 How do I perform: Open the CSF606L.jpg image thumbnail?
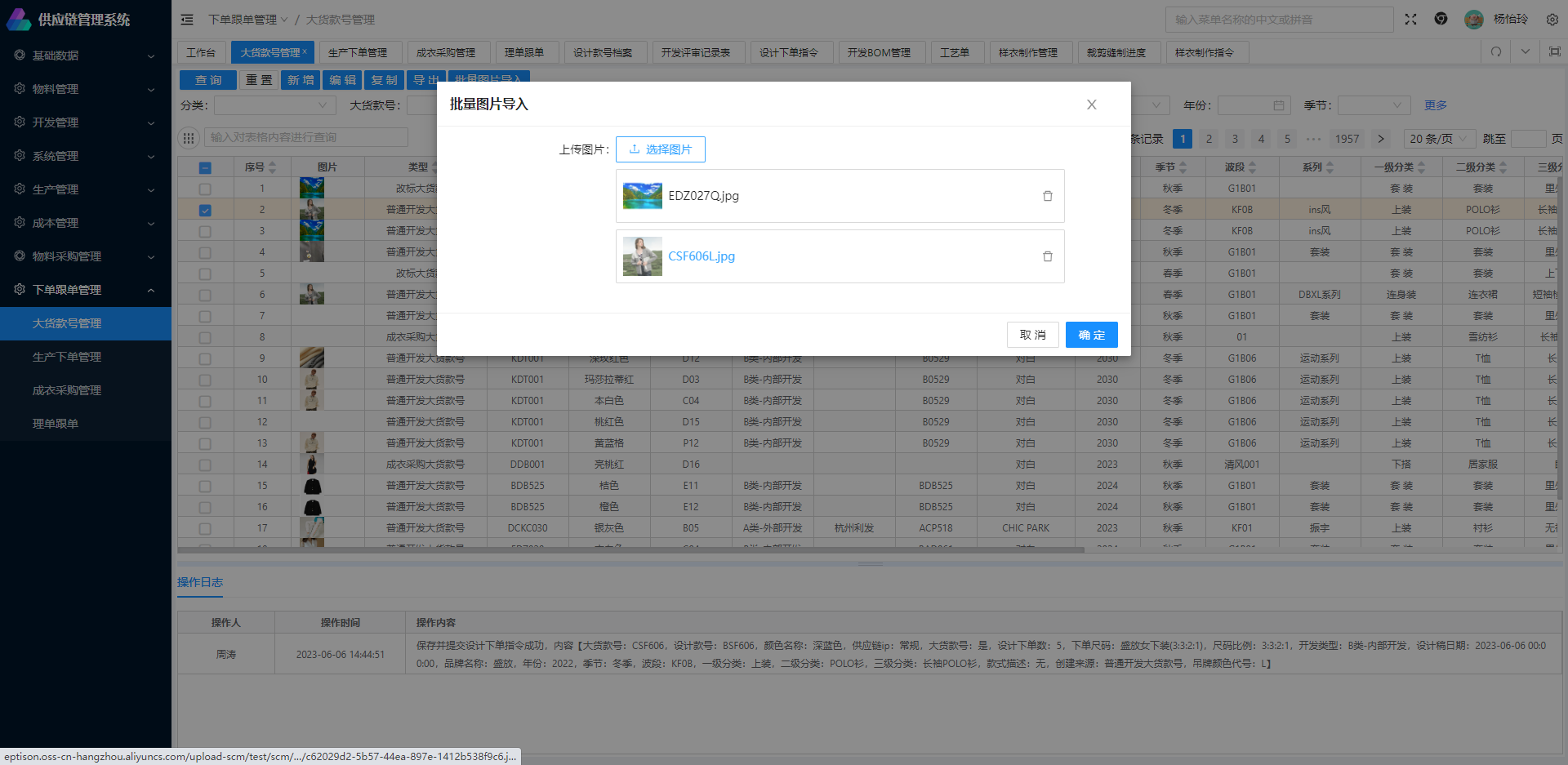[642, 256]
